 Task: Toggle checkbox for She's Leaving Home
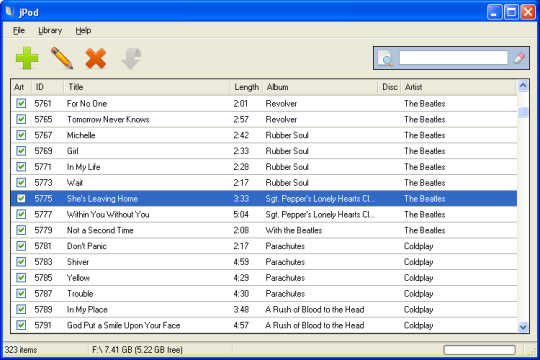[21, 198]
